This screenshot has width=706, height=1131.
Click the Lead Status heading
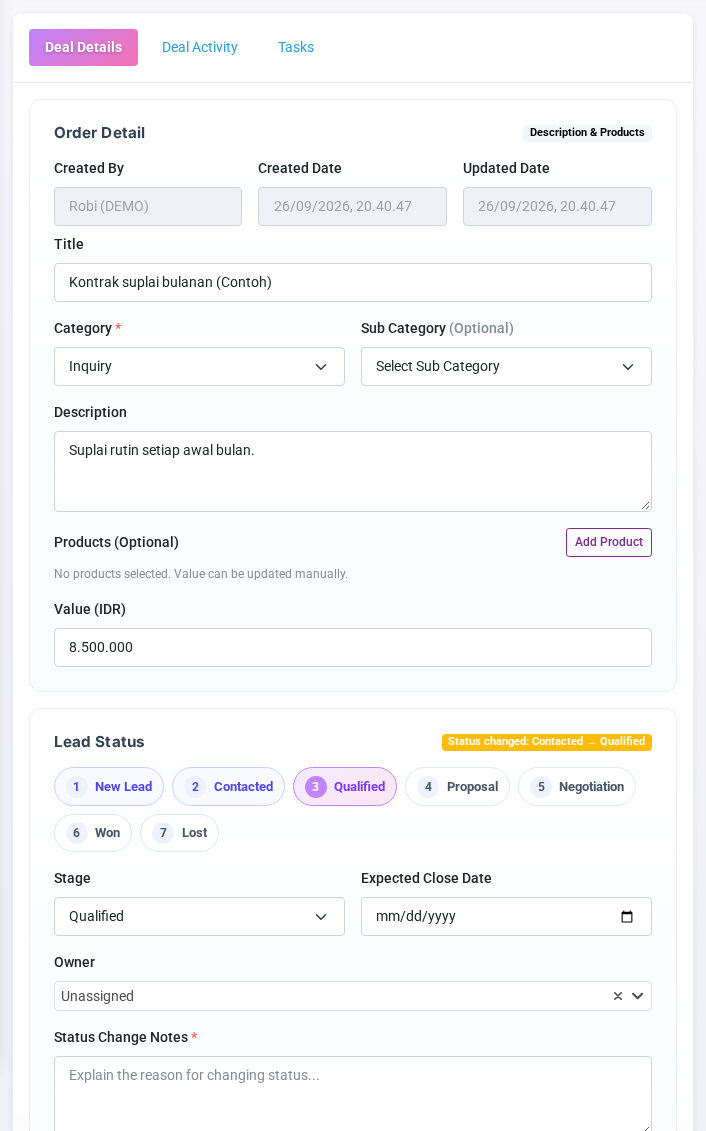[x=99, y=742]
